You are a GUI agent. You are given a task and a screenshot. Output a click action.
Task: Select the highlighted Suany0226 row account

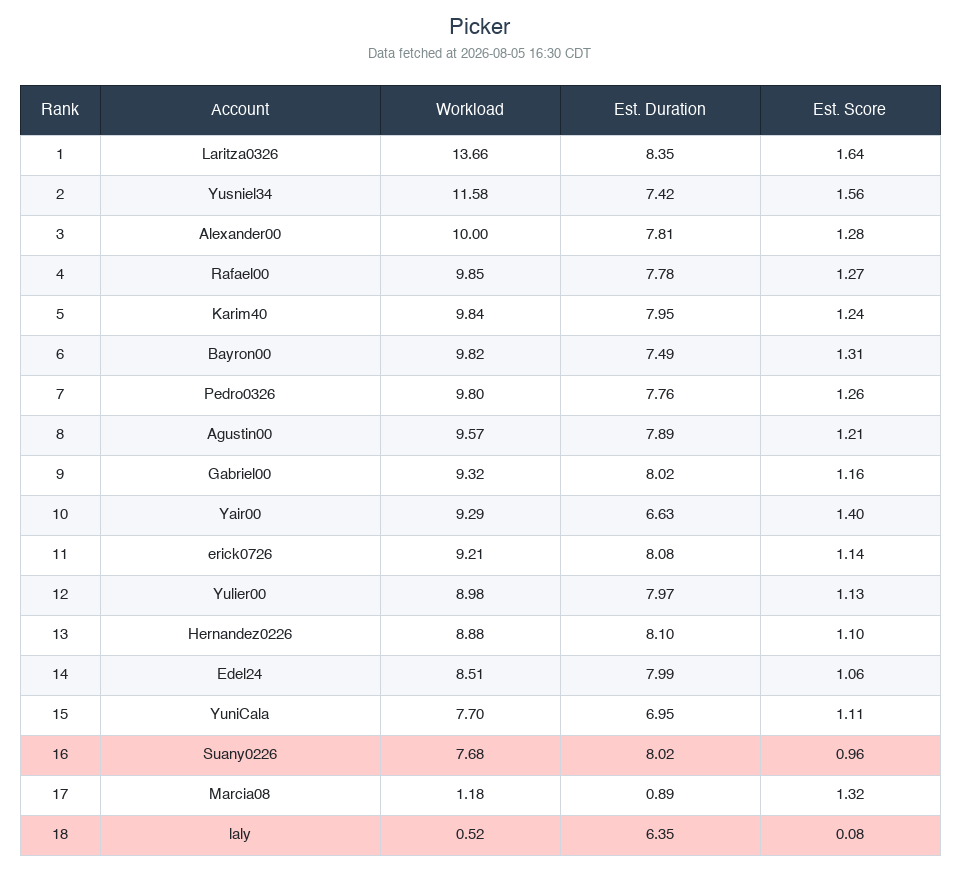click(x=240, y=754)
